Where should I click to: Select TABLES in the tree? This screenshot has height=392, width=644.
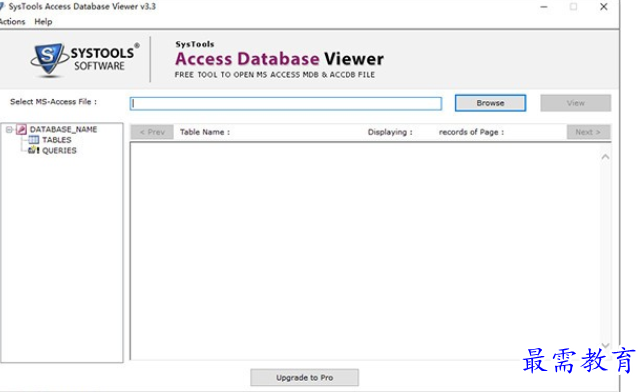coord(56,140)
